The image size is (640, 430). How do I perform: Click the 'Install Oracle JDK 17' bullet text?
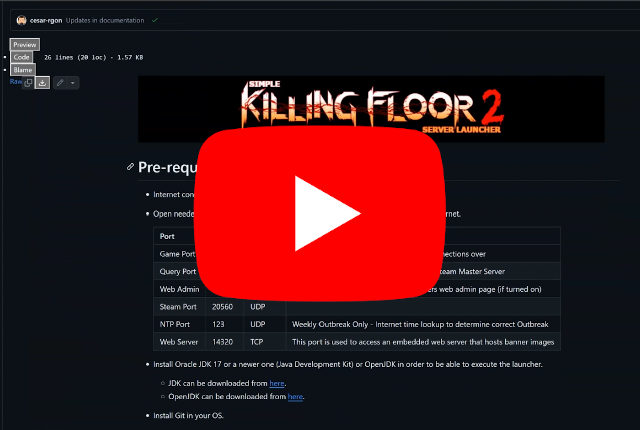(348, 364)
